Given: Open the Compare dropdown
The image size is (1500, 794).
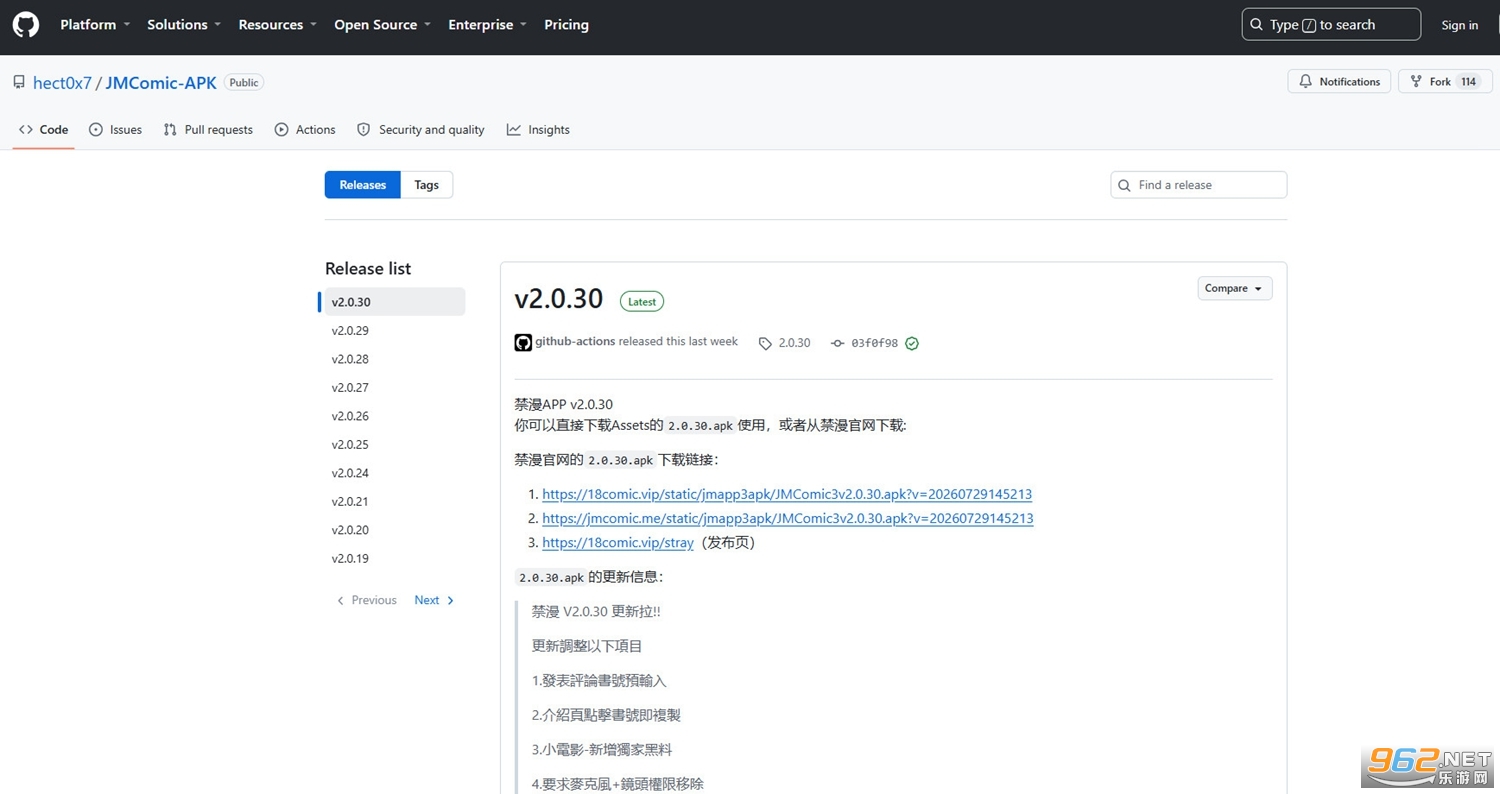Looking at the screenshot, I should (1235, 288).
